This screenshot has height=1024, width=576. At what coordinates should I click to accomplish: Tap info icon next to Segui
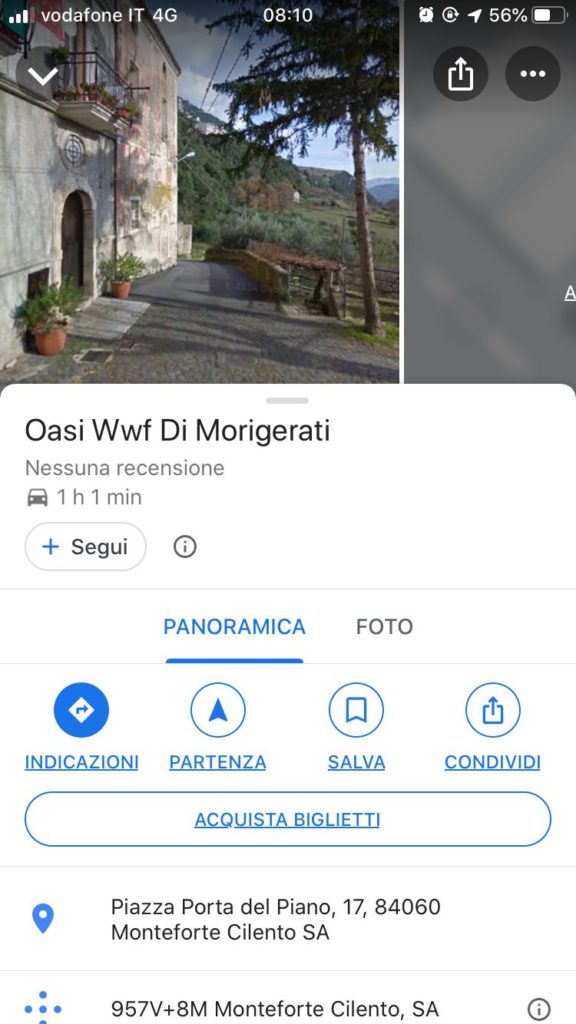point(185,547)
